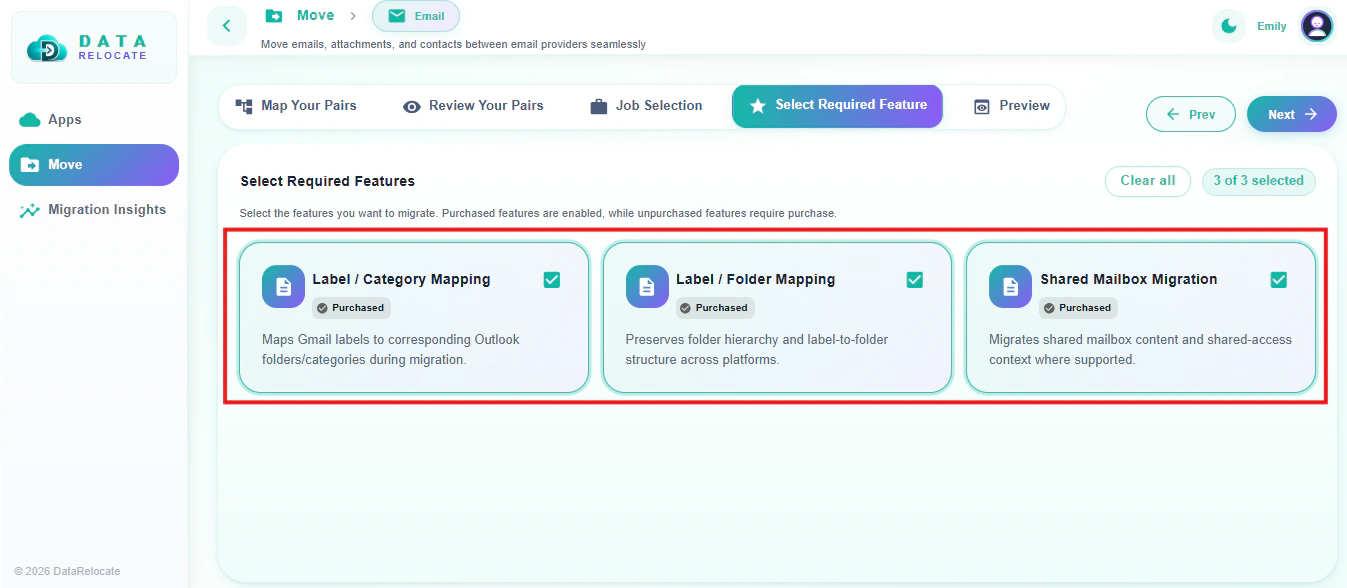
Task: Switch to Review Your Pairs tab
Action: click(x=474, y=106)
